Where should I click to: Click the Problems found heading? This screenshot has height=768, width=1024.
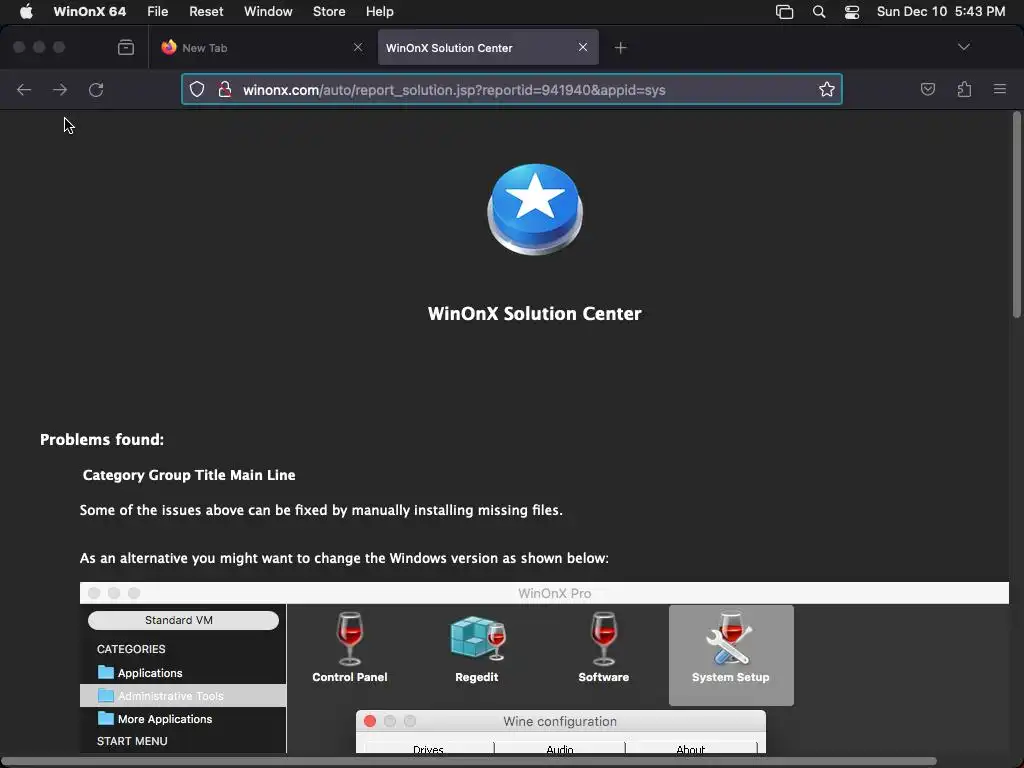[102, 440]
